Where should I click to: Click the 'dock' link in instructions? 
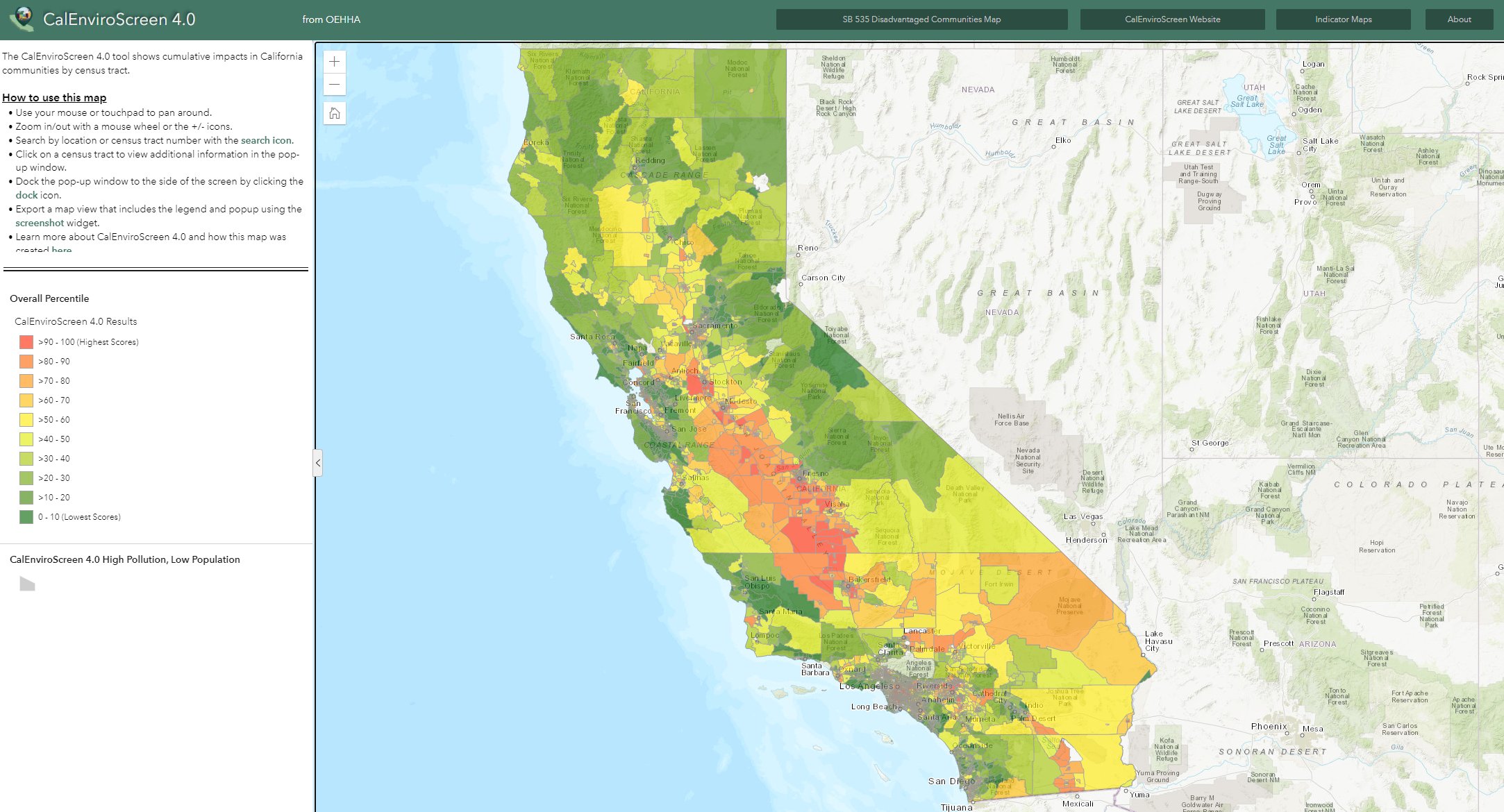26,195
